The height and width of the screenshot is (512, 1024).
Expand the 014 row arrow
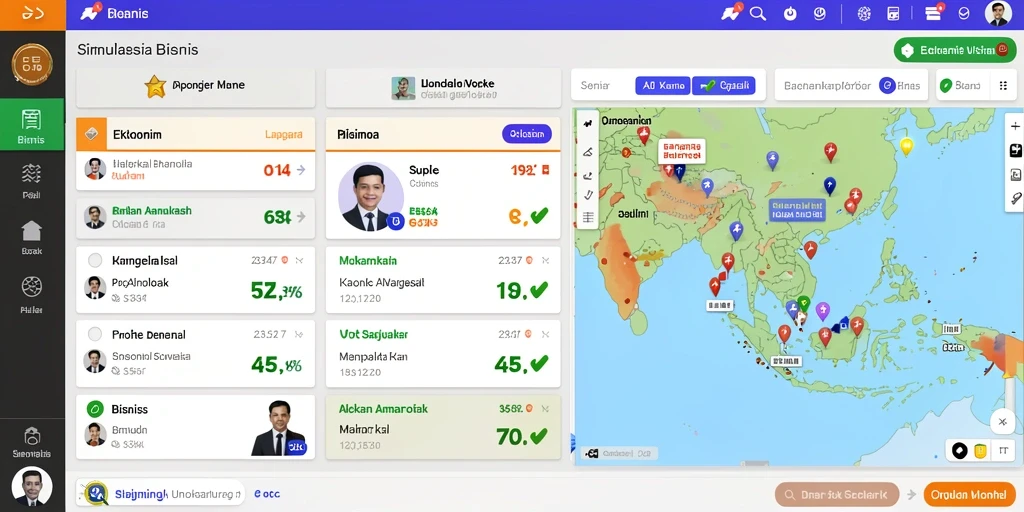tap(301, 170)
